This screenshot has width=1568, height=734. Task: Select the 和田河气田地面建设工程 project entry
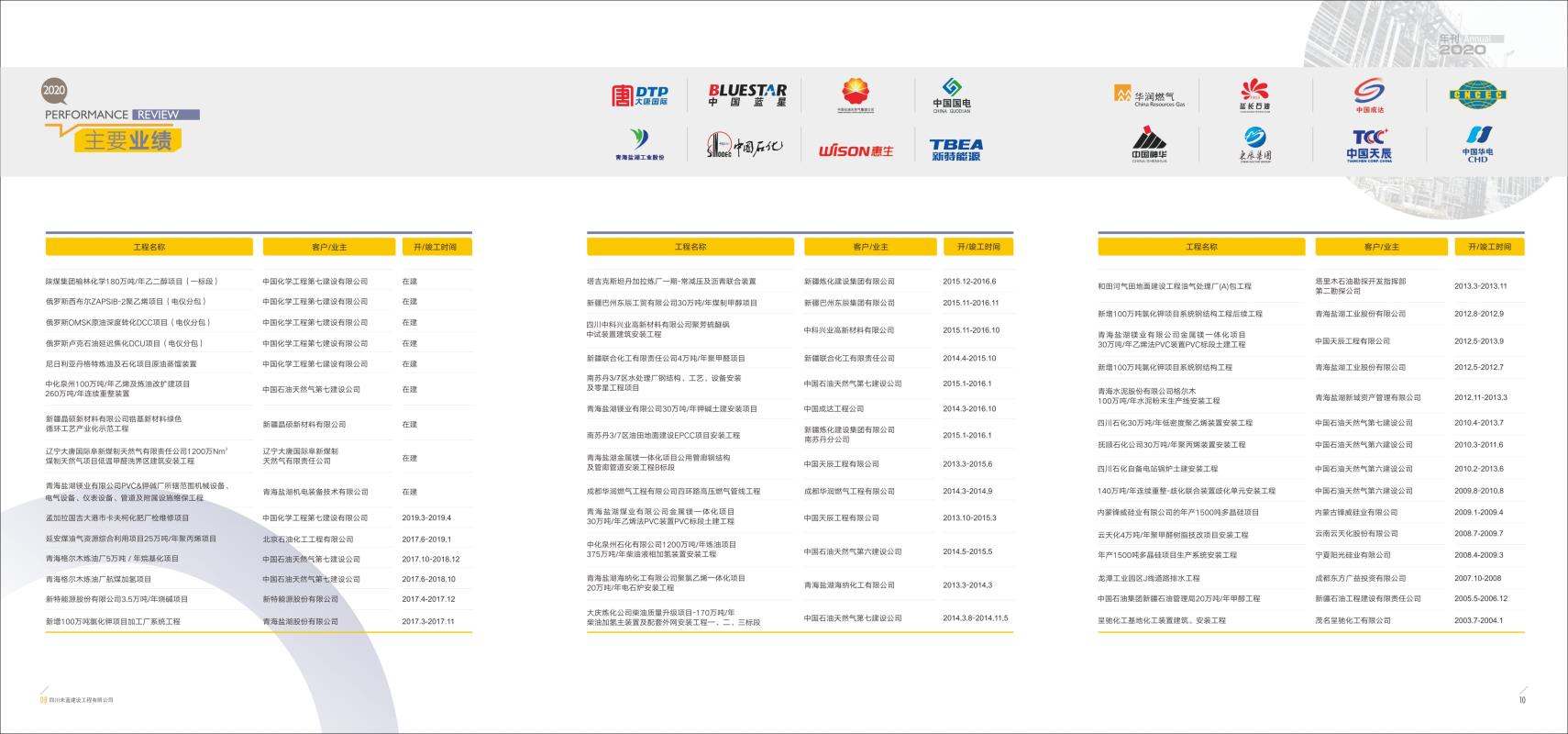(x=1175, y=286)
